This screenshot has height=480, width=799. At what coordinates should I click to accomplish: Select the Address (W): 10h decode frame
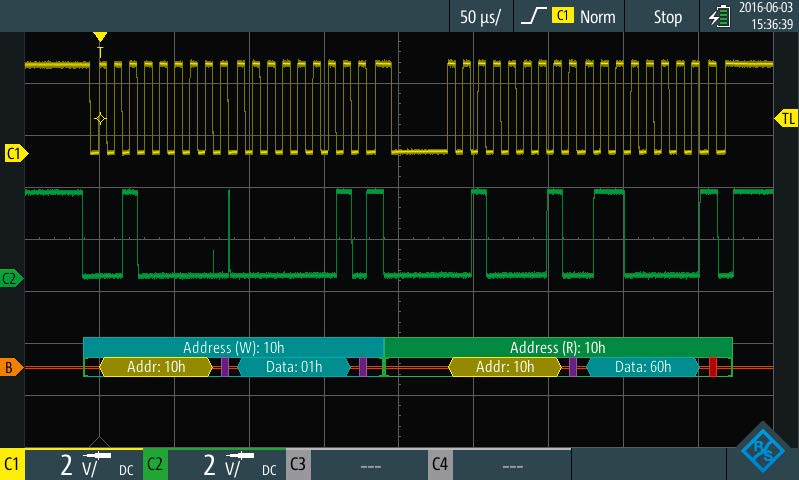(x=233, y=347)
